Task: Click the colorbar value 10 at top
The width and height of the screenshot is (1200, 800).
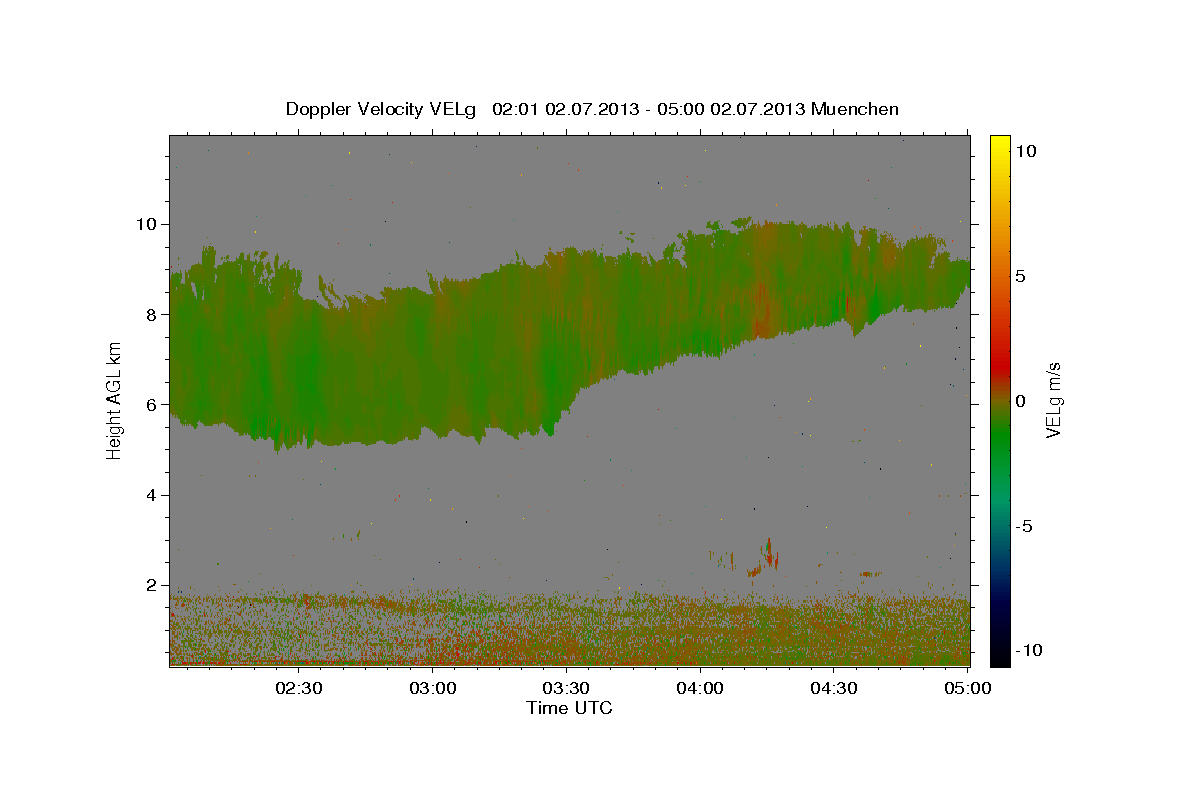Action: click(1025, 150)
